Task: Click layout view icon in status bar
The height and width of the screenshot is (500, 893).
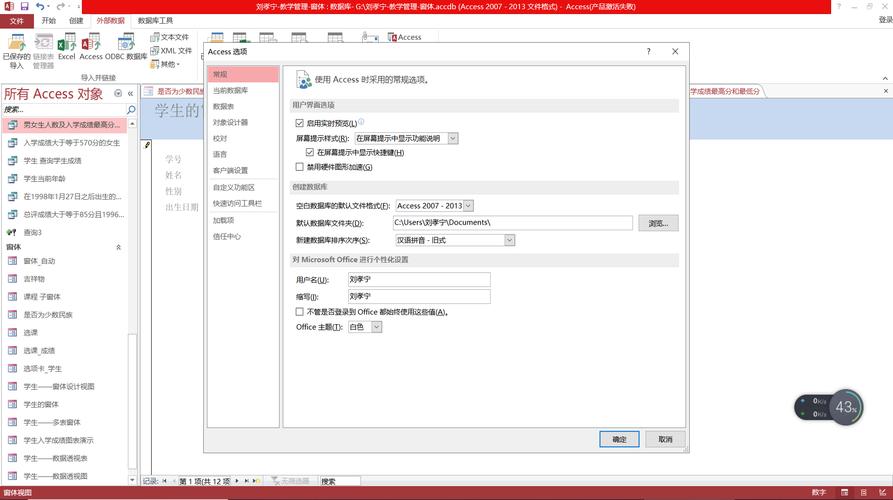Action: [864, 493]
